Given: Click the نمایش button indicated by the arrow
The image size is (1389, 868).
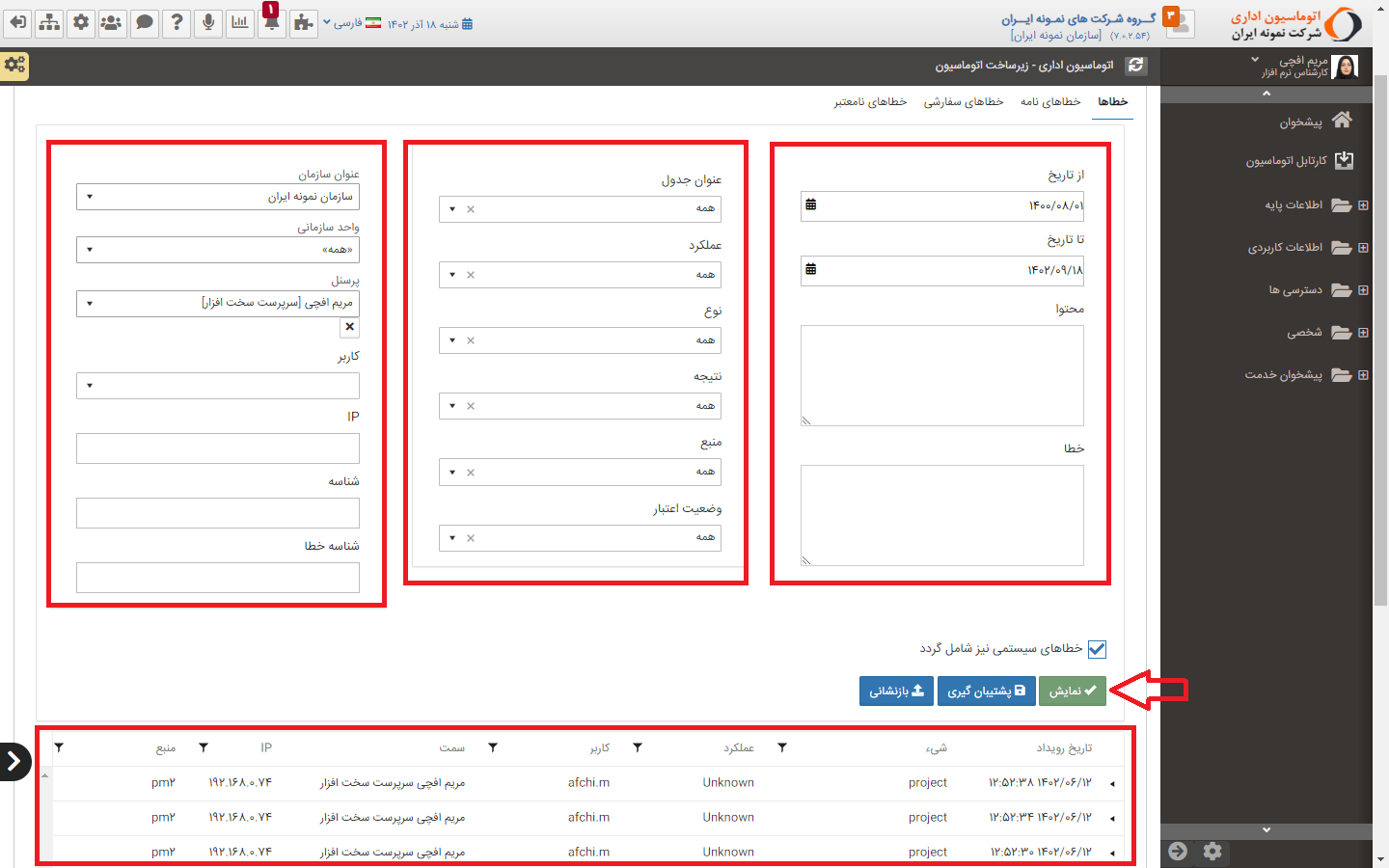Looking at the screenshot, I should click(x=1073, y=691).
